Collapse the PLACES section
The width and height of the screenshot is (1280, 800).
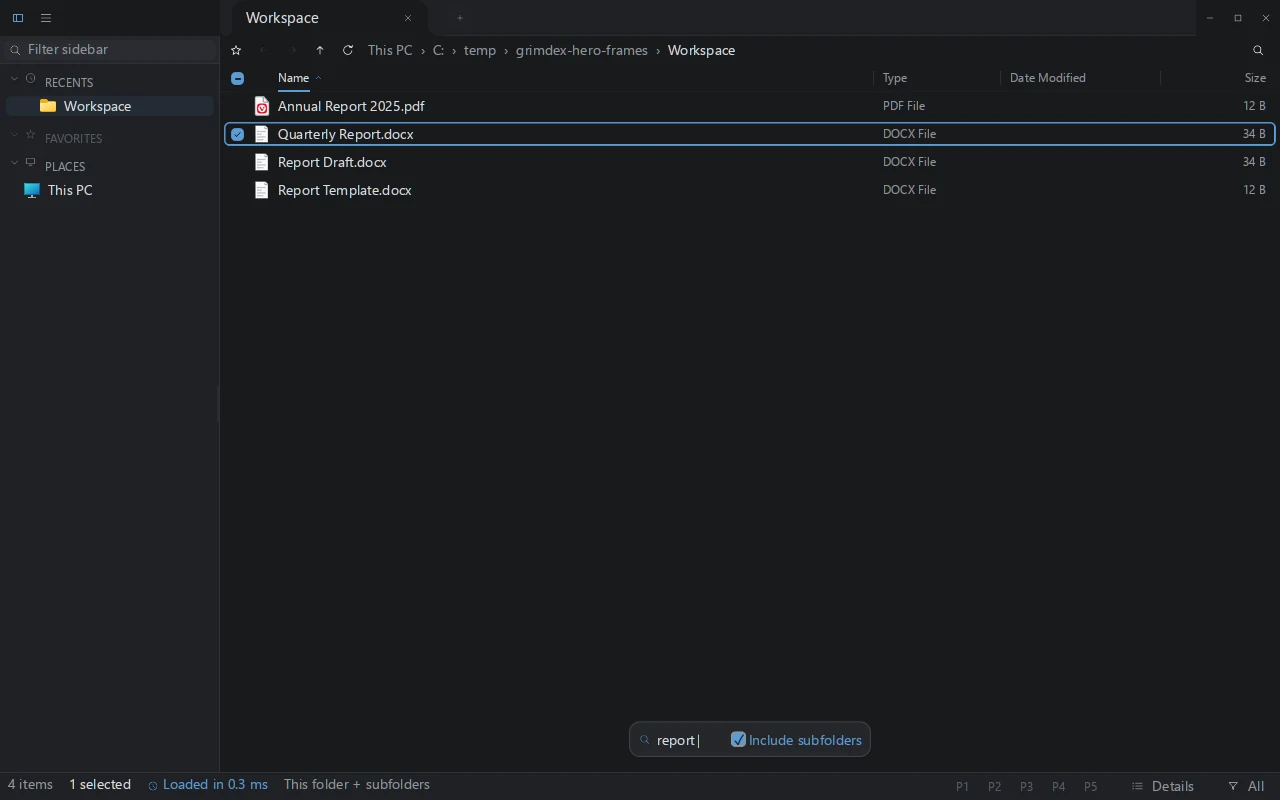(x=15, y=163)
